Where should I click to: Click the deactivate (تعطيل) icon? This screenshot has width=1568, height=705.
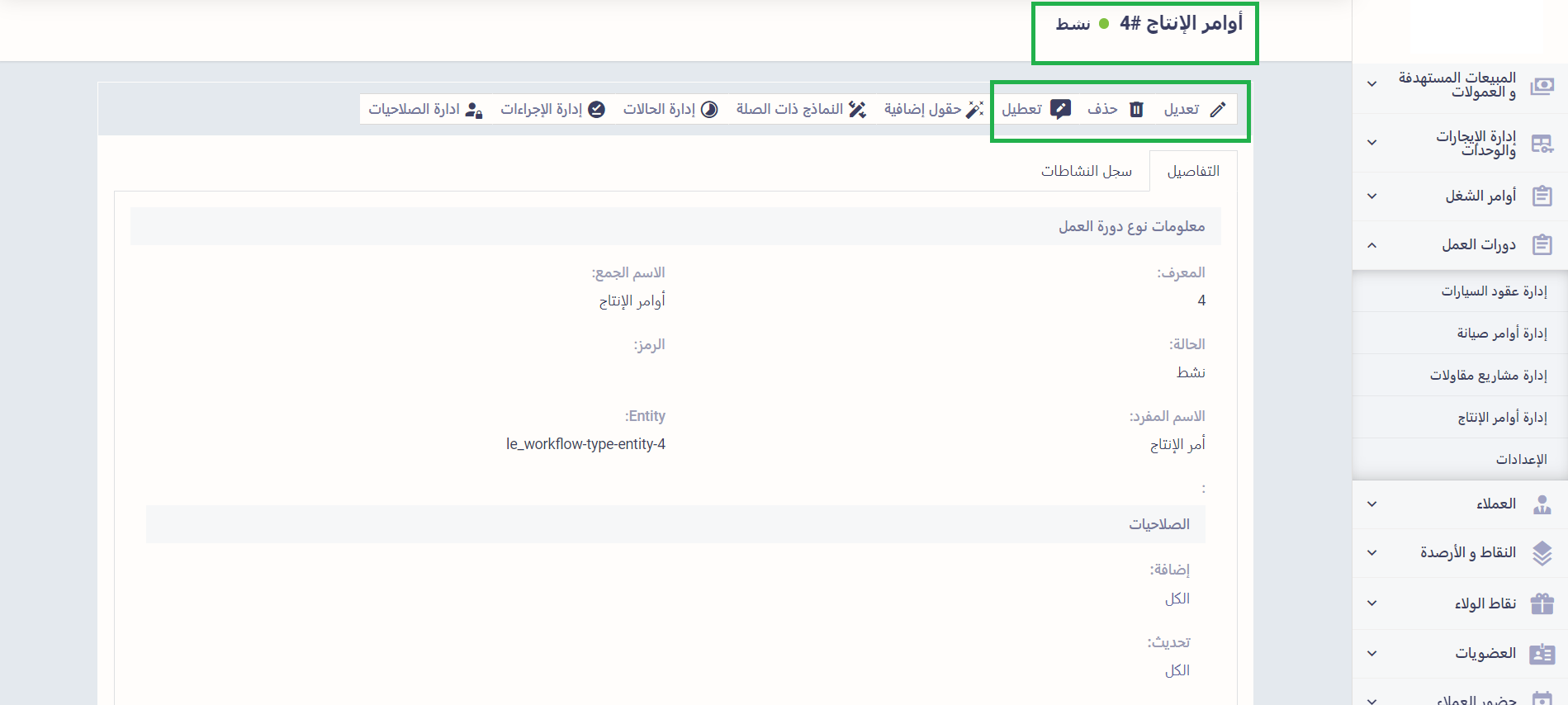1060,109
